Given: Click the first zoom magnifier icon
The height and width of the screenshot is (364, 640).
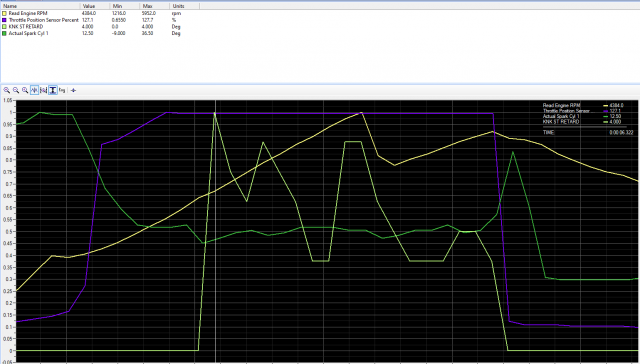Looking at the screenshot, I should coord(7,90).
